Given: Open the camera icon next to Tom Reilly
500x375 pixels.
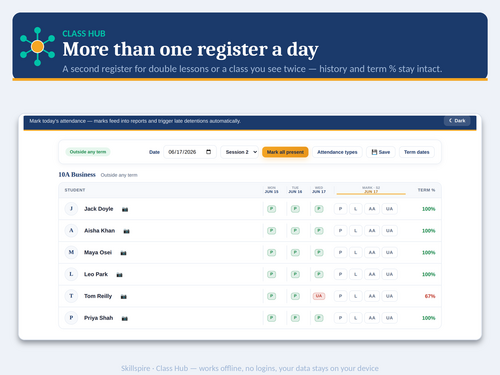Looking at the screenshot, I should pyautogui.click(x=124, y=296).
